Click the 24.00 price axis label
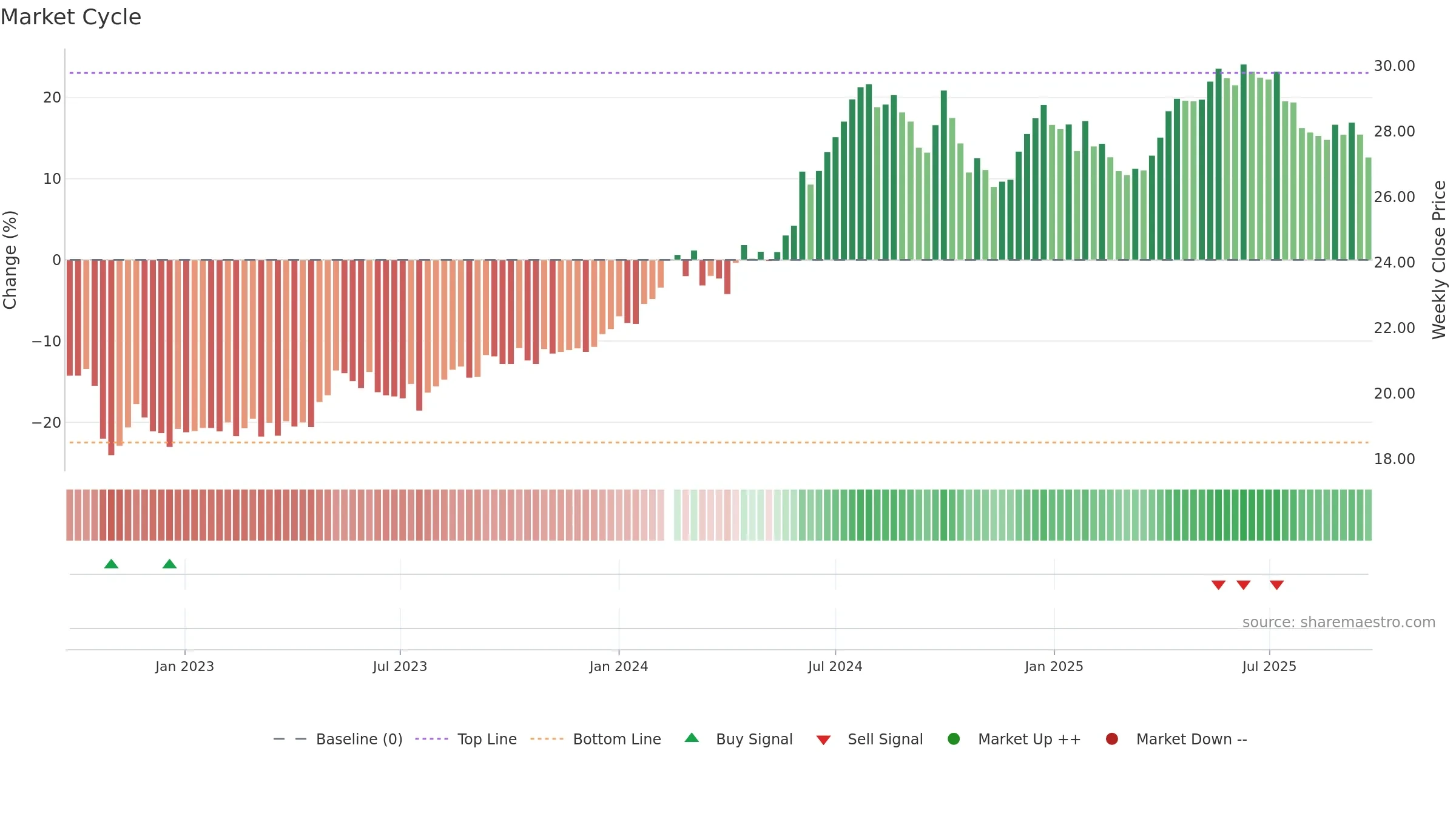Screen dimensions: 1456x819 (x=1394, y=262)
